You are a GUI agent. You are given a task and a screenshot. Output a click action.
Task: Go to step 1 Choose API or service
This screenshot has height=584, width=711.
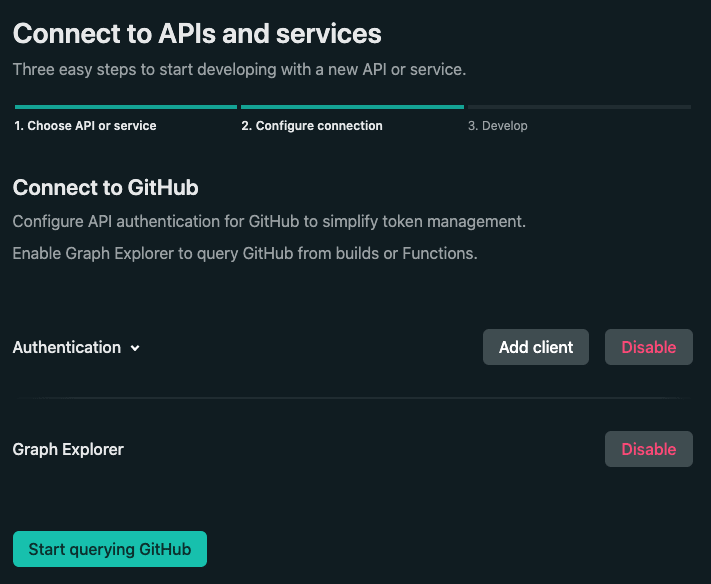(85, 126)
